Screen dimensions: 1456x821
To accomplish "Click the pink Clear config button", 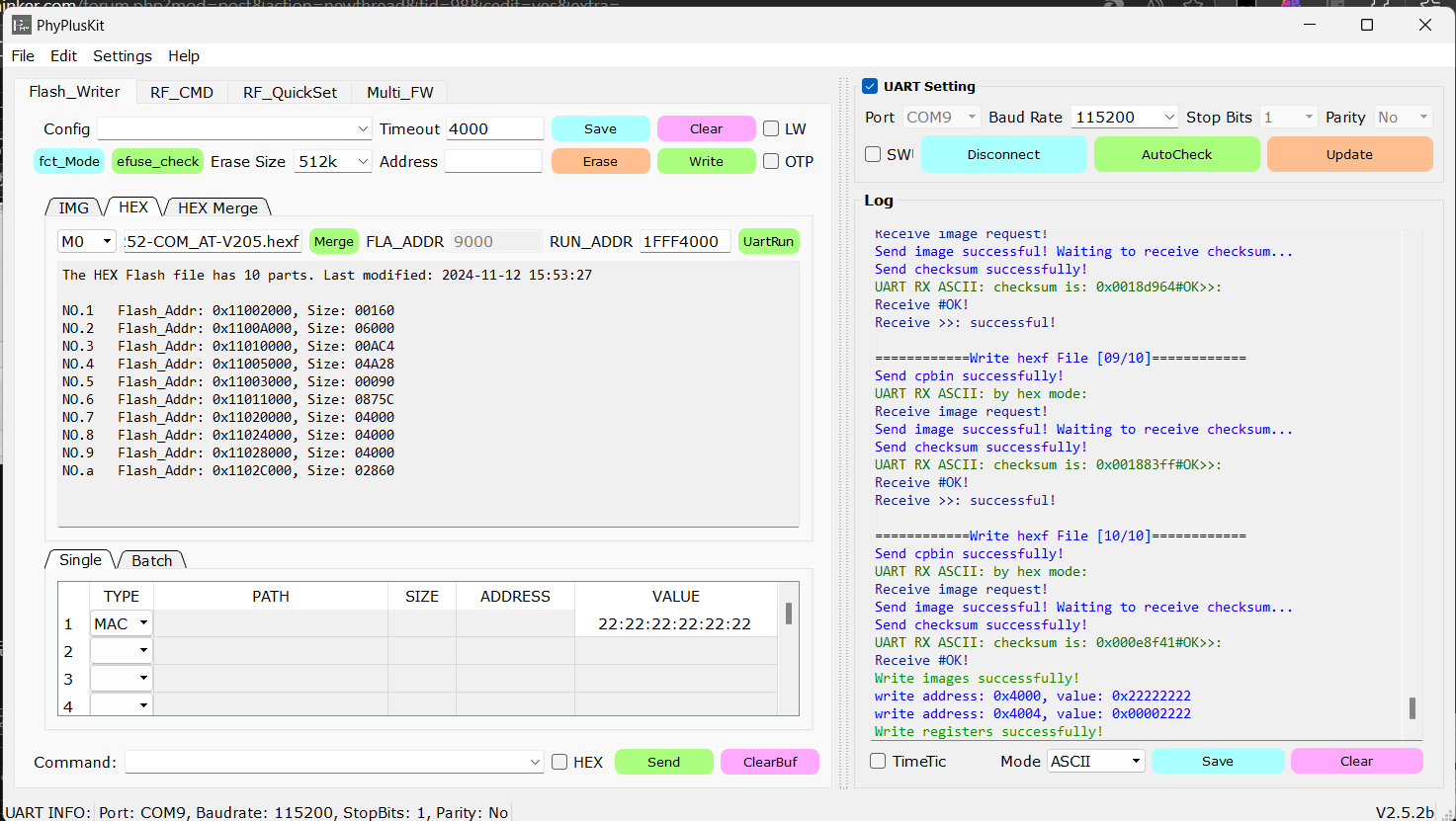I will tap(706, 128).
